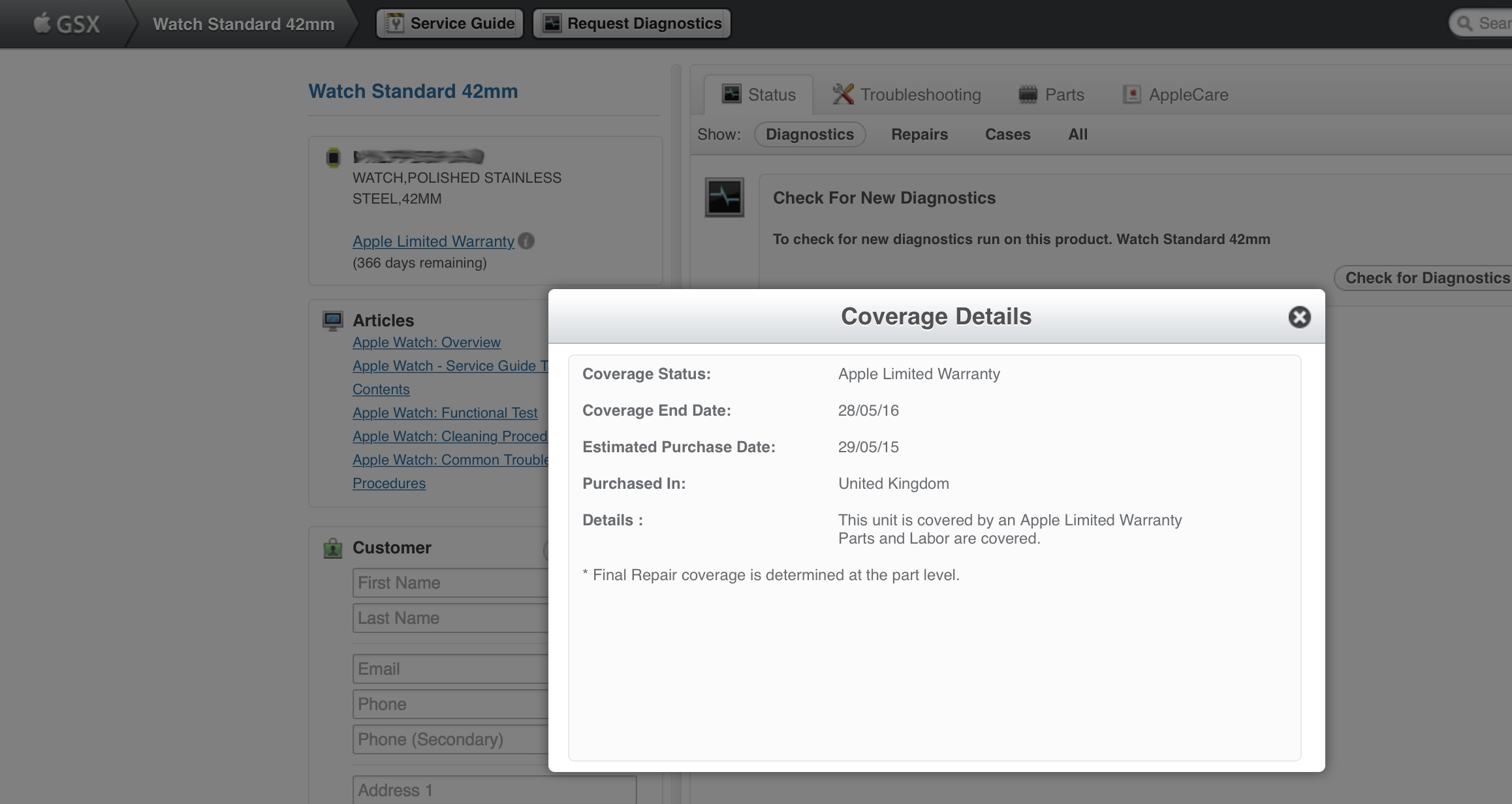
Task: Click the Articles monitor icon
Action: click(x=333, y=320)
